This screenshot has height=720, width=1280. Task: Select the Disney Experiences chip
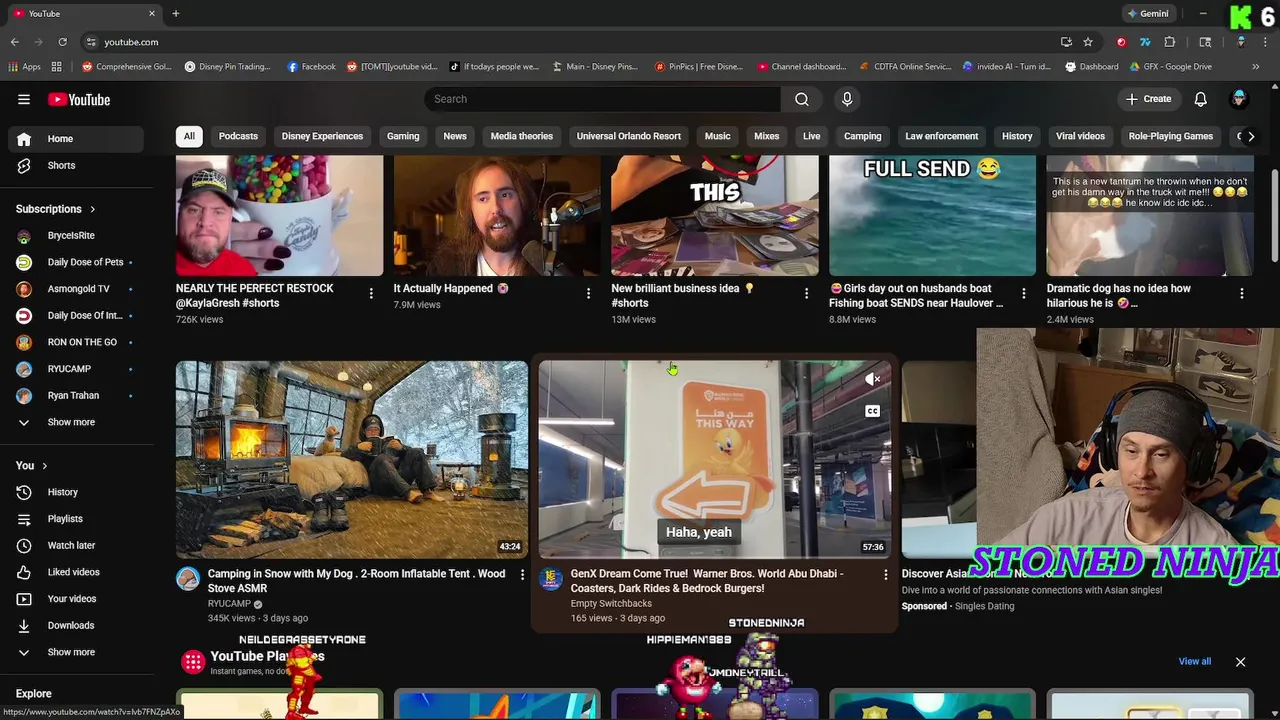[322, 136]
